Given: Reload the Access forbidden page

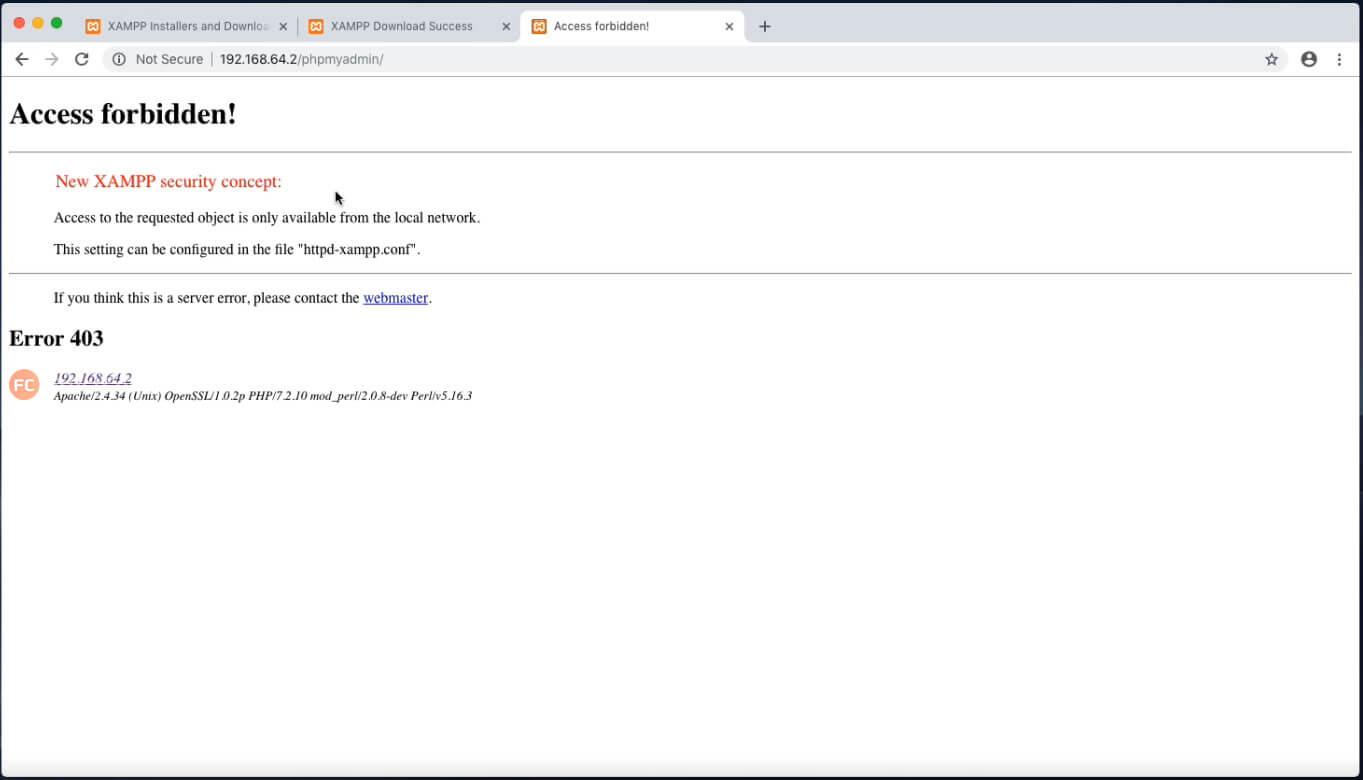Looking at the screenshot, I should [82, 59].
